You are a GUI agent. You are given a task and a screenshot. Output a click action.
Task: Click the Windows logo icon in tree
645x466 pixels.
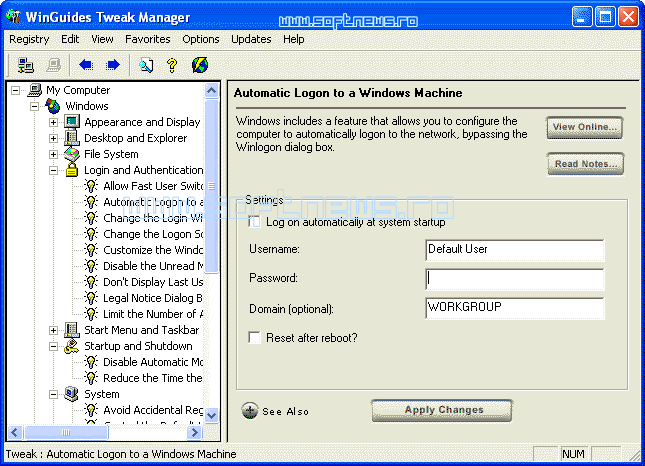pyautogui.click(x=53, y=106)
